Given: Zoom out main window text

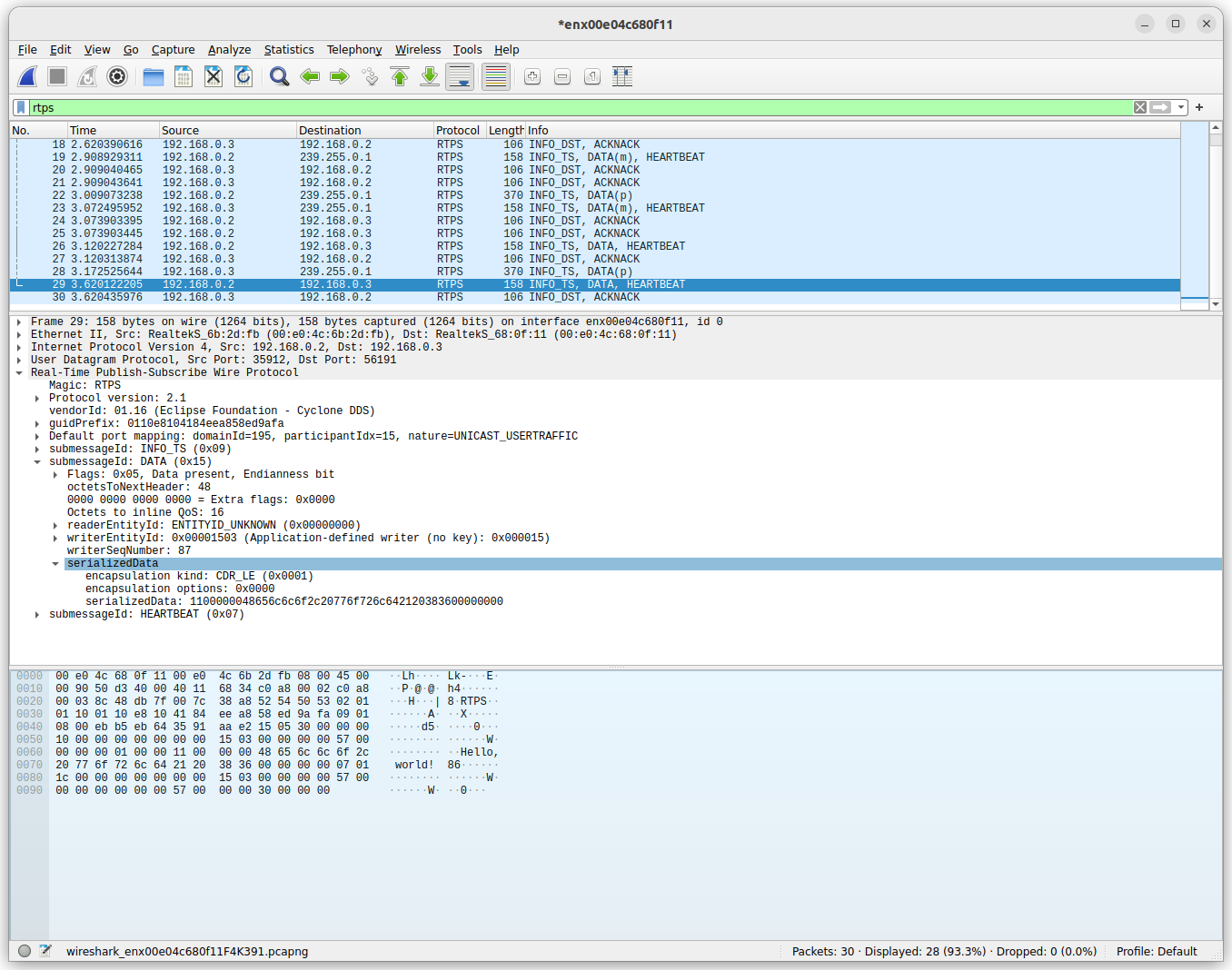Looking at the screenshot, I should click(x=562, y=77).
